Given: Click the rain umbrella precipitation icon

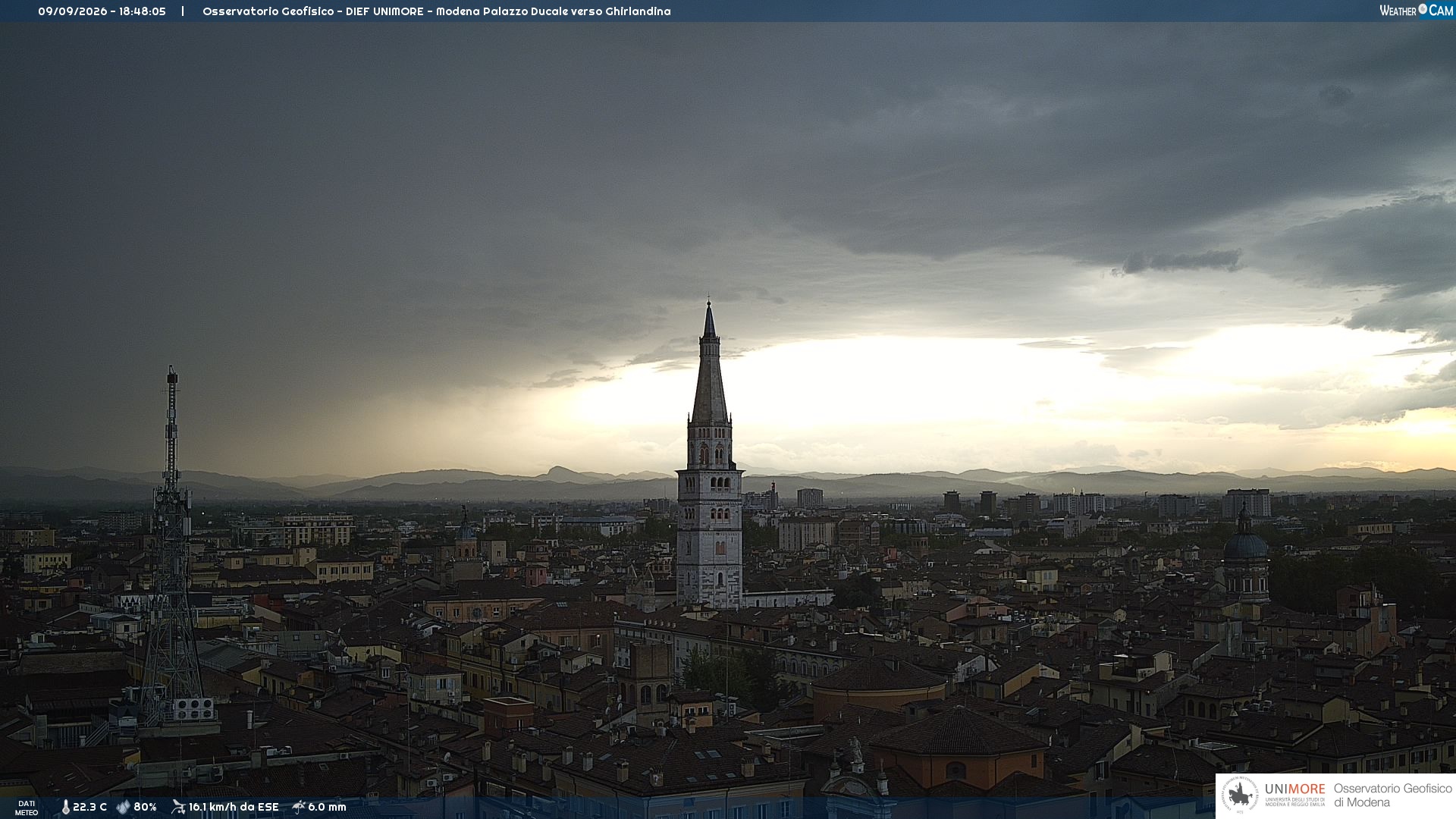Looking at the screenshot, I should [x=299, y=807].
